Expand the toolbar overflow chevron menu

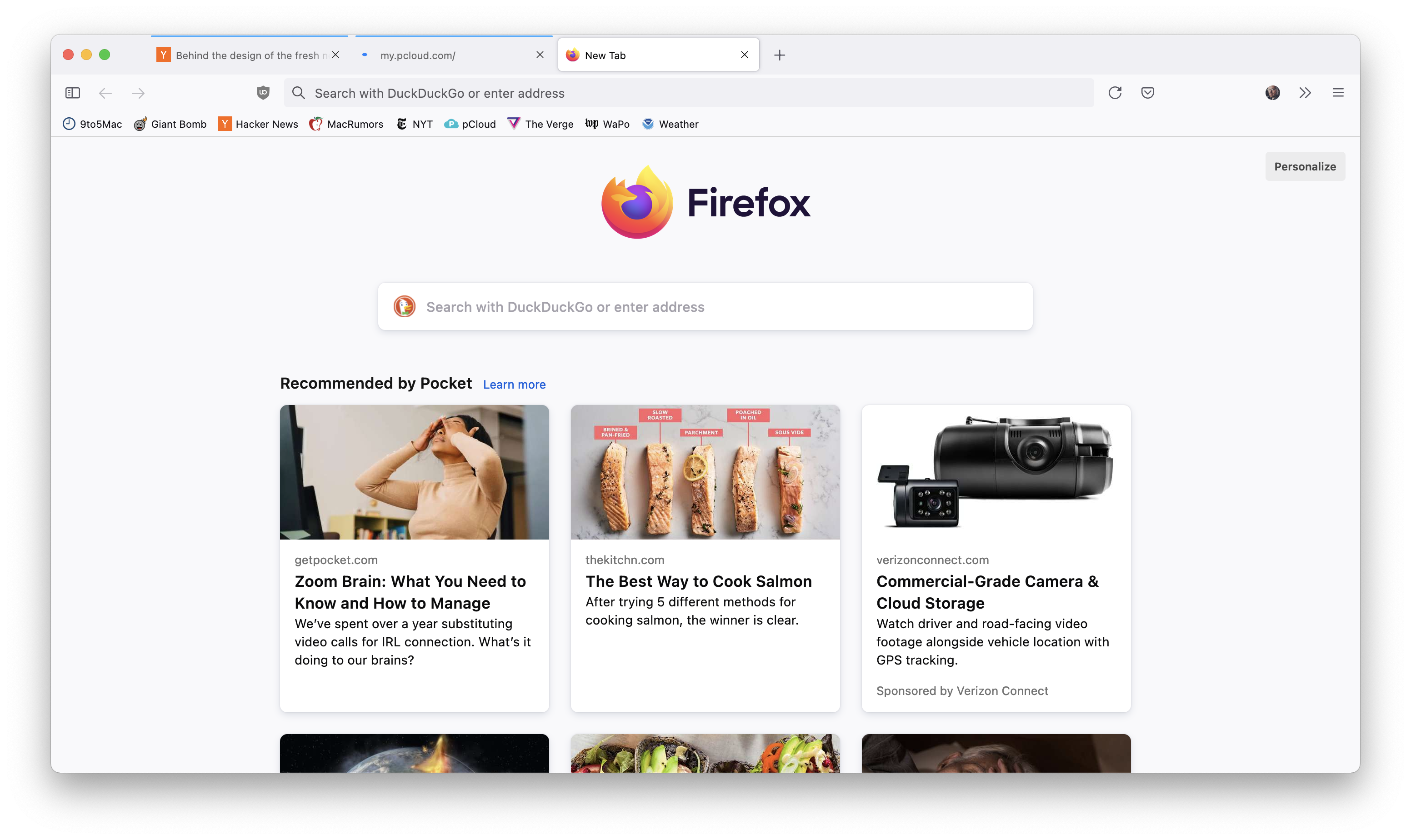[1305, 93]
